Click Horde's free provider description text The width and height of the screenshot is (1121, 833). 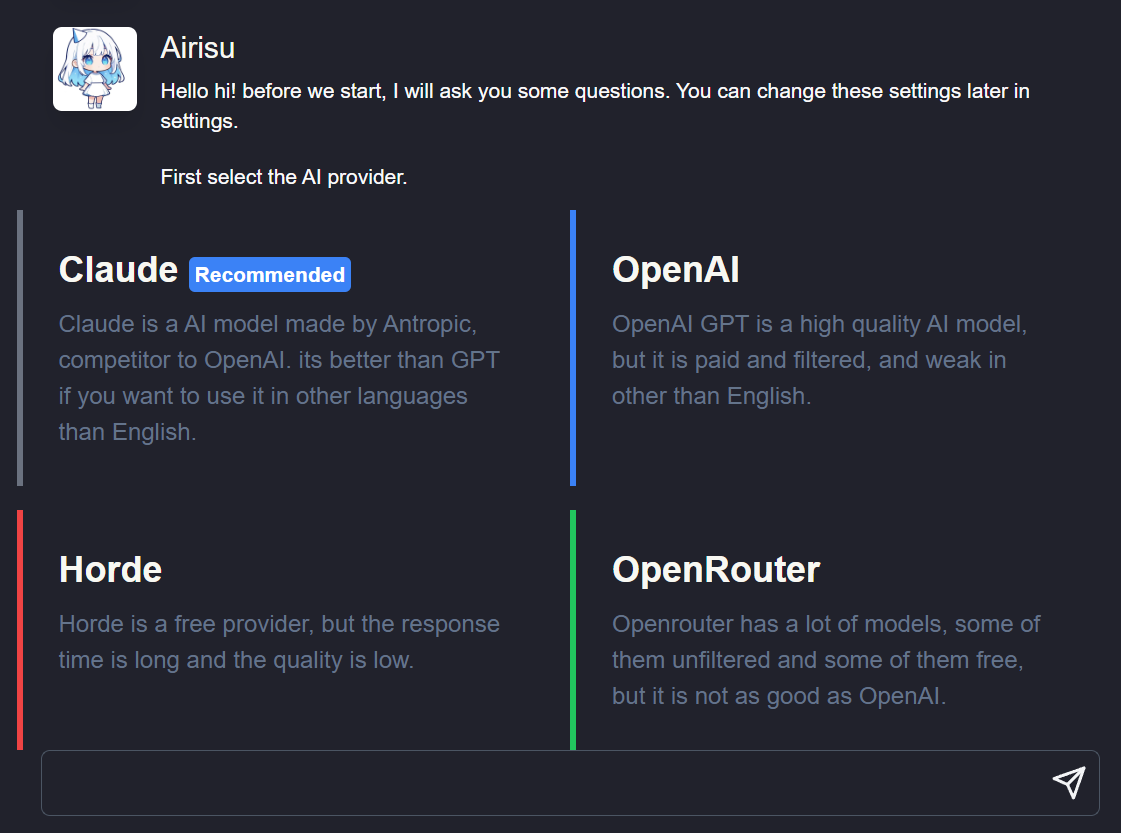click(279, 642)
